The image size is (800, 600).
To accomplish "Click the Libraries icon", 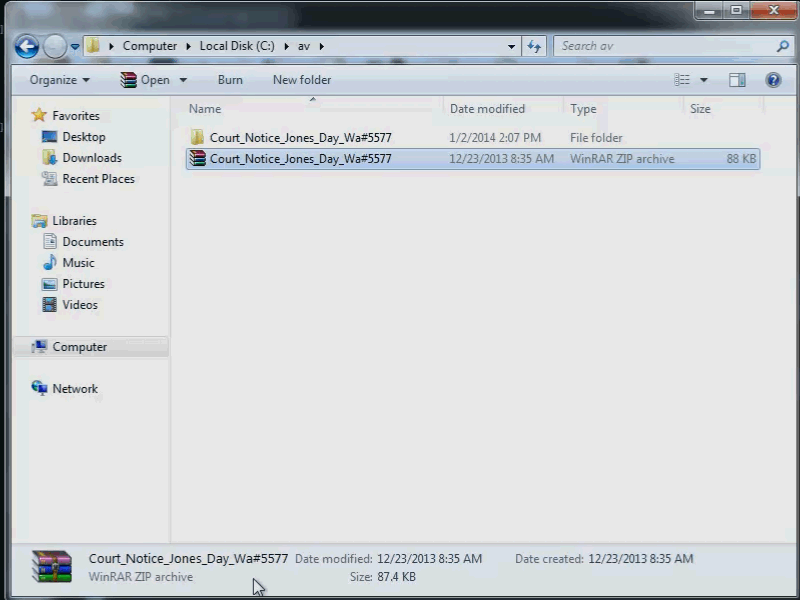I will [x=39, y=221].
